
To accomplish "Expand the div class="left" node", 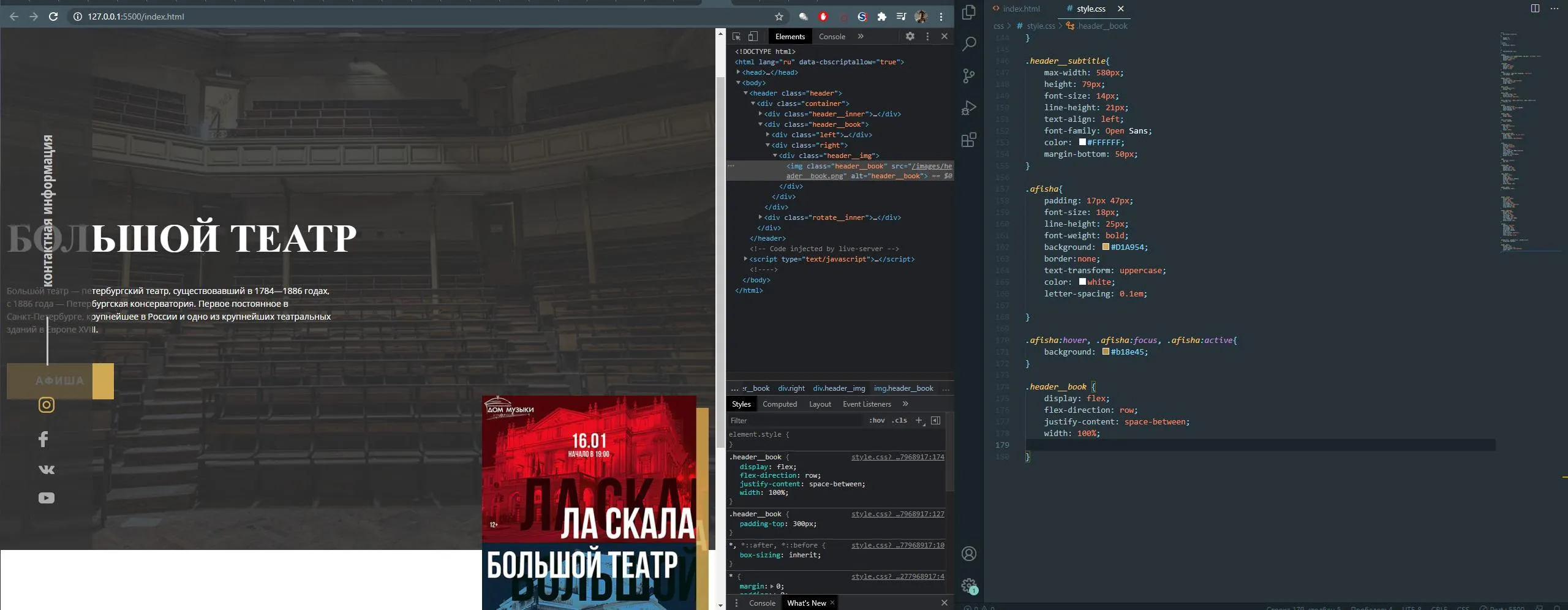I will click(768, 135).
